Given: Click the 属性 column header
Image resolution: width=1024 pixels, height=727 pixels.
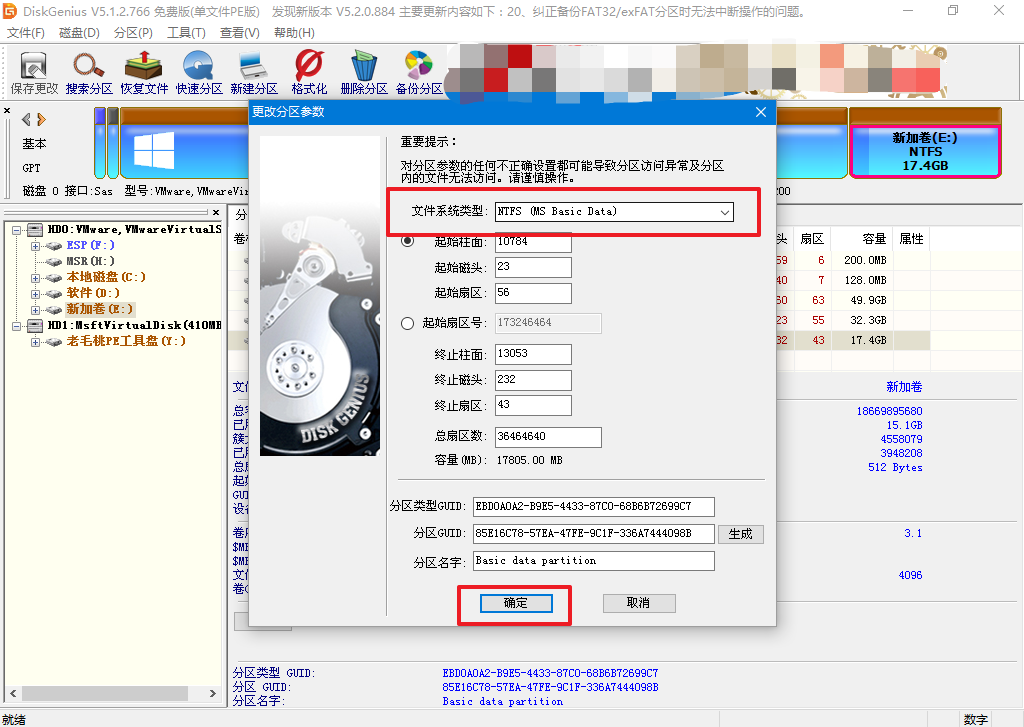Looking at the screenshot, I should point(912,239).
